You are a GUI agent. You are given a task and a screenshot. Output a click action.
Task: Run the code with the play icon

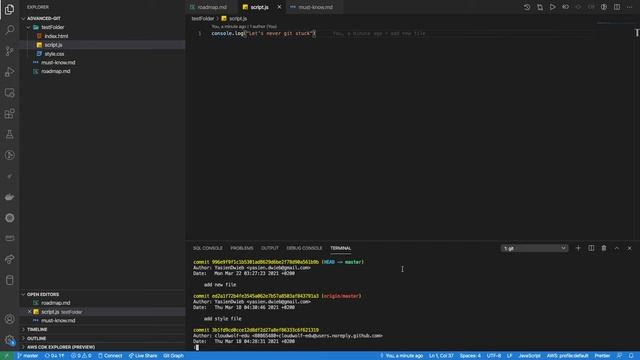pos(552,7)
